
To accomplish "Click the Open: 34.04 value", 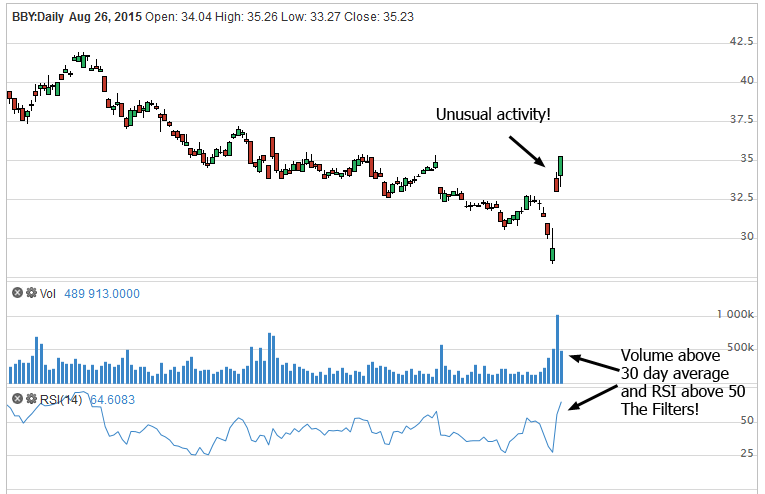I will [179, 17].
